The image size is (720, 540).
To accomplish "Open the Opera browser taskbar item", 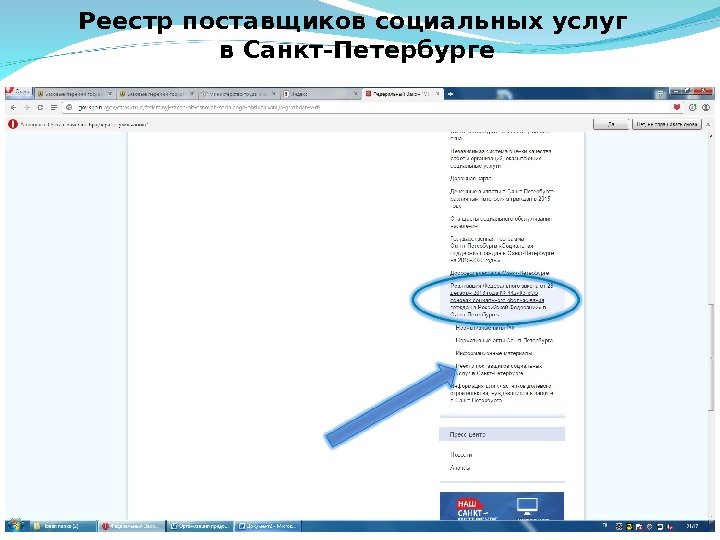I will 132,526.
